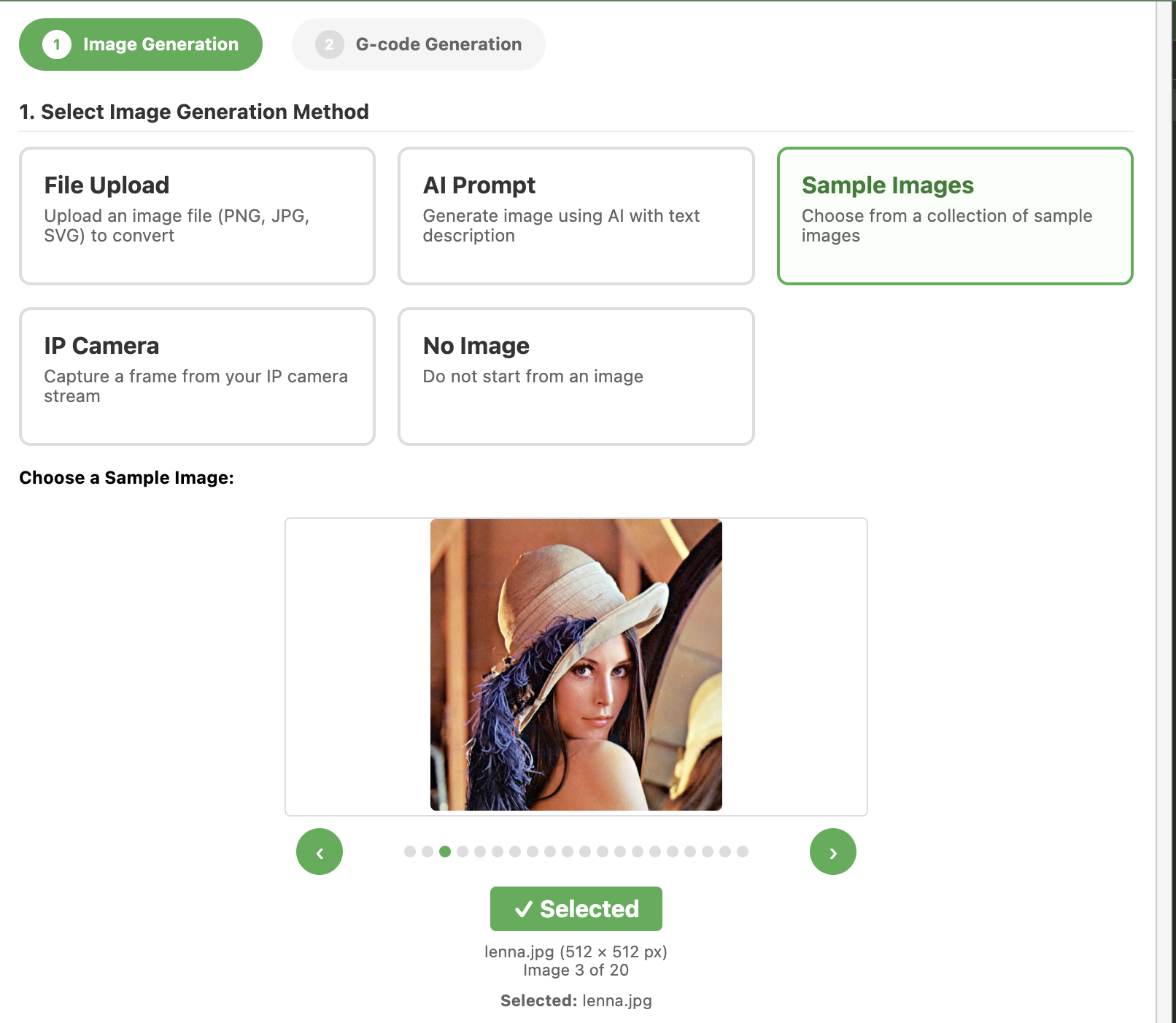Click the Selected confirmation button
Screen dimensions: 1176x1023
click(576, 908)
